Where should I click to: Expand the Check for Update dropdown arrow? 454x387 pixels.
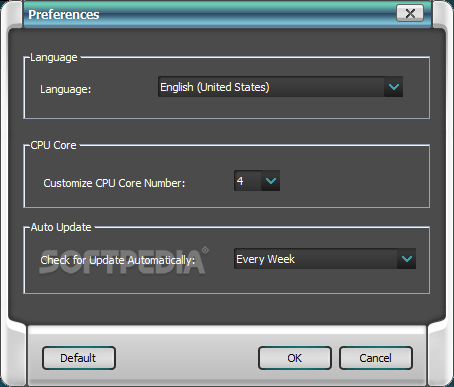point(407,259)
